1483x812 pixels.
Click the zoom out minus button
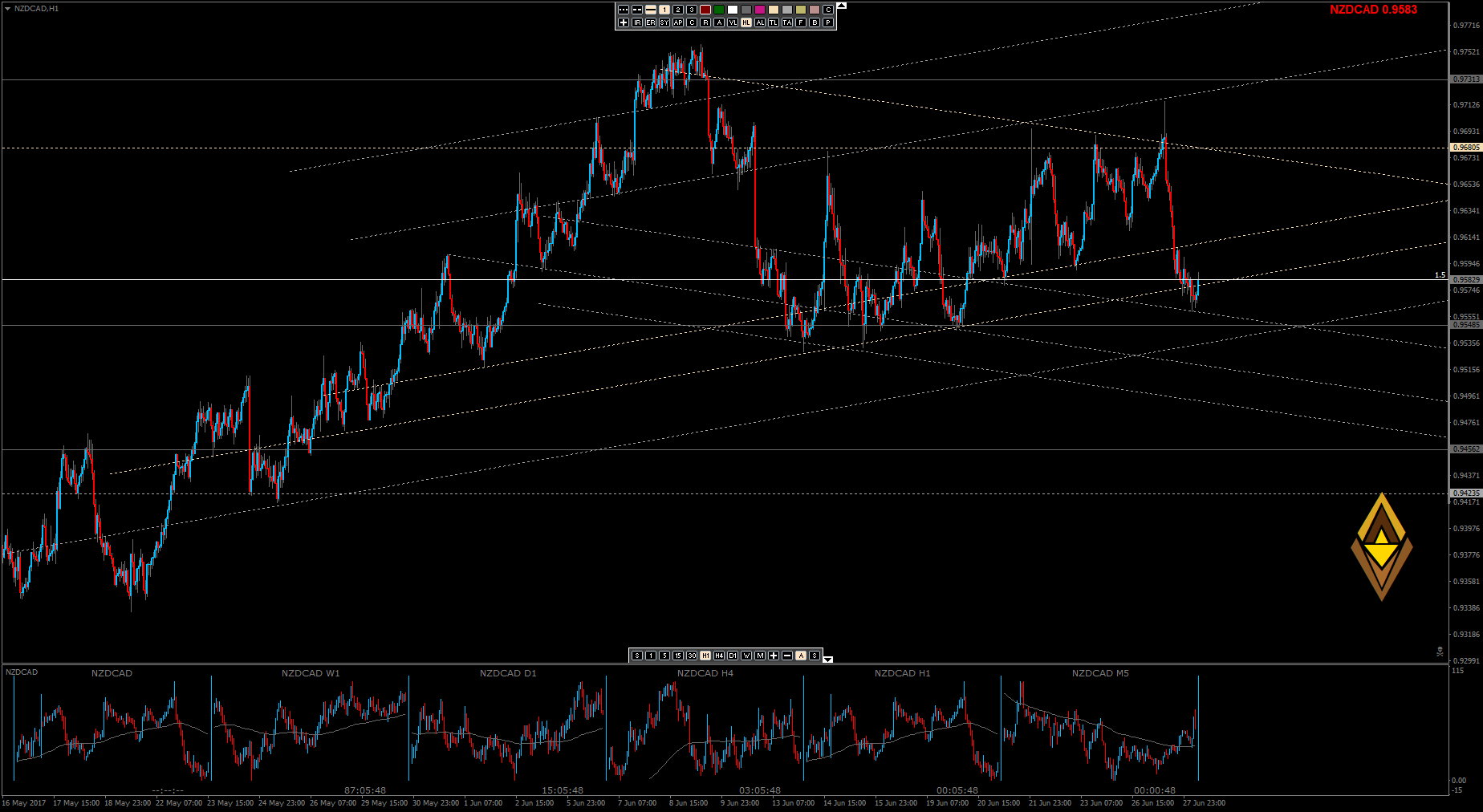coord(787,656)
